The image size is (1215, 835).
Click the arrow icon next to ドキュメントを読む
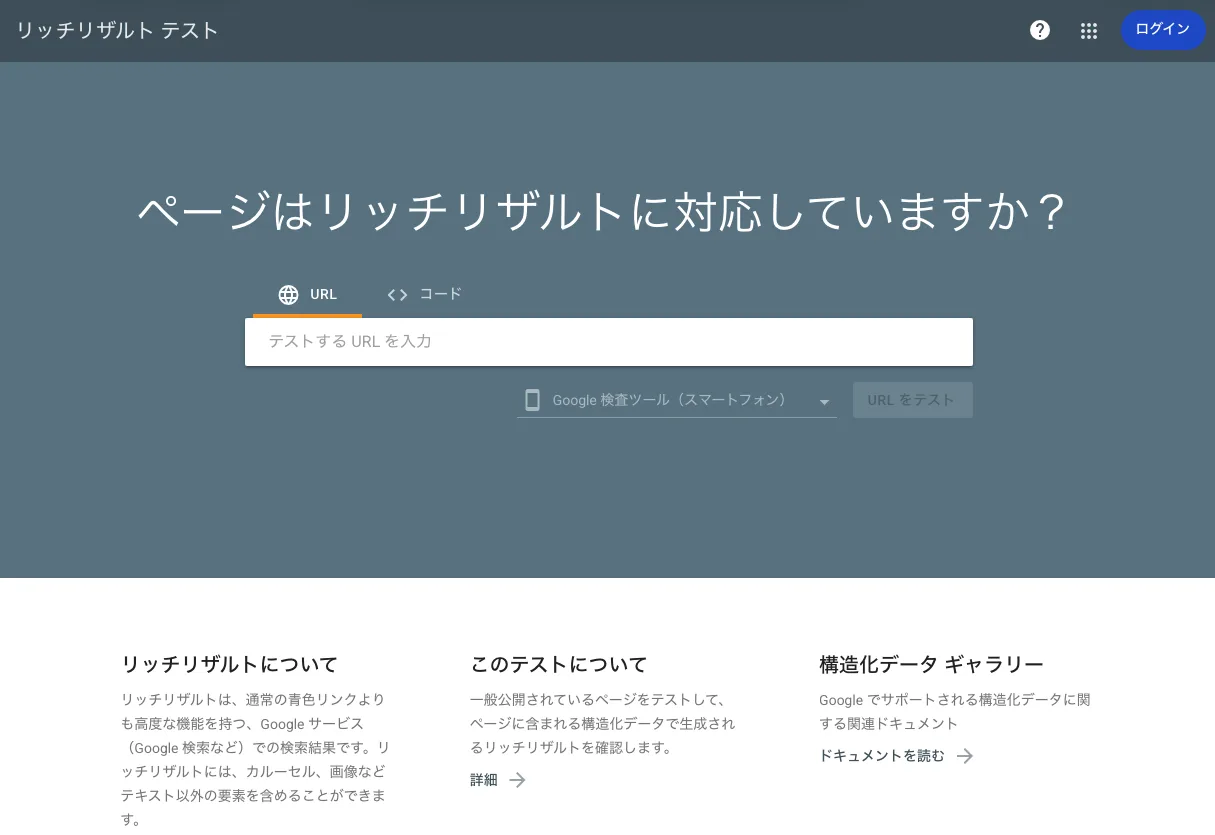[x=964, y=756]
